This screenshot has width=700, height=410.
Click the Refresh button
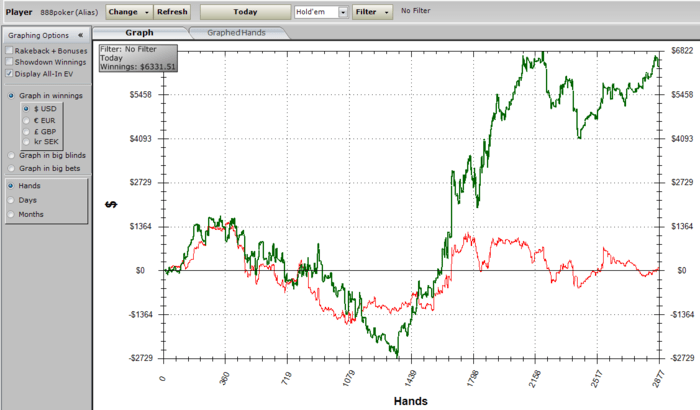coord(172,12)
